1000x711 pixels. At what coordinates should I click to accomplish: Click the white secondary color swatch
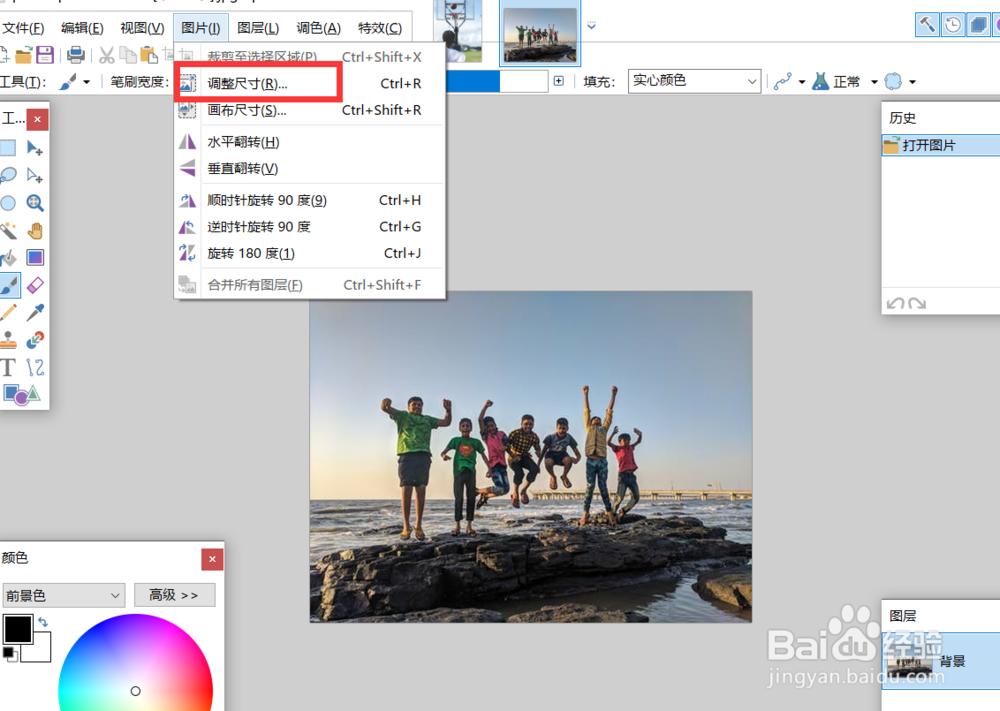click(x=38, y=649)
